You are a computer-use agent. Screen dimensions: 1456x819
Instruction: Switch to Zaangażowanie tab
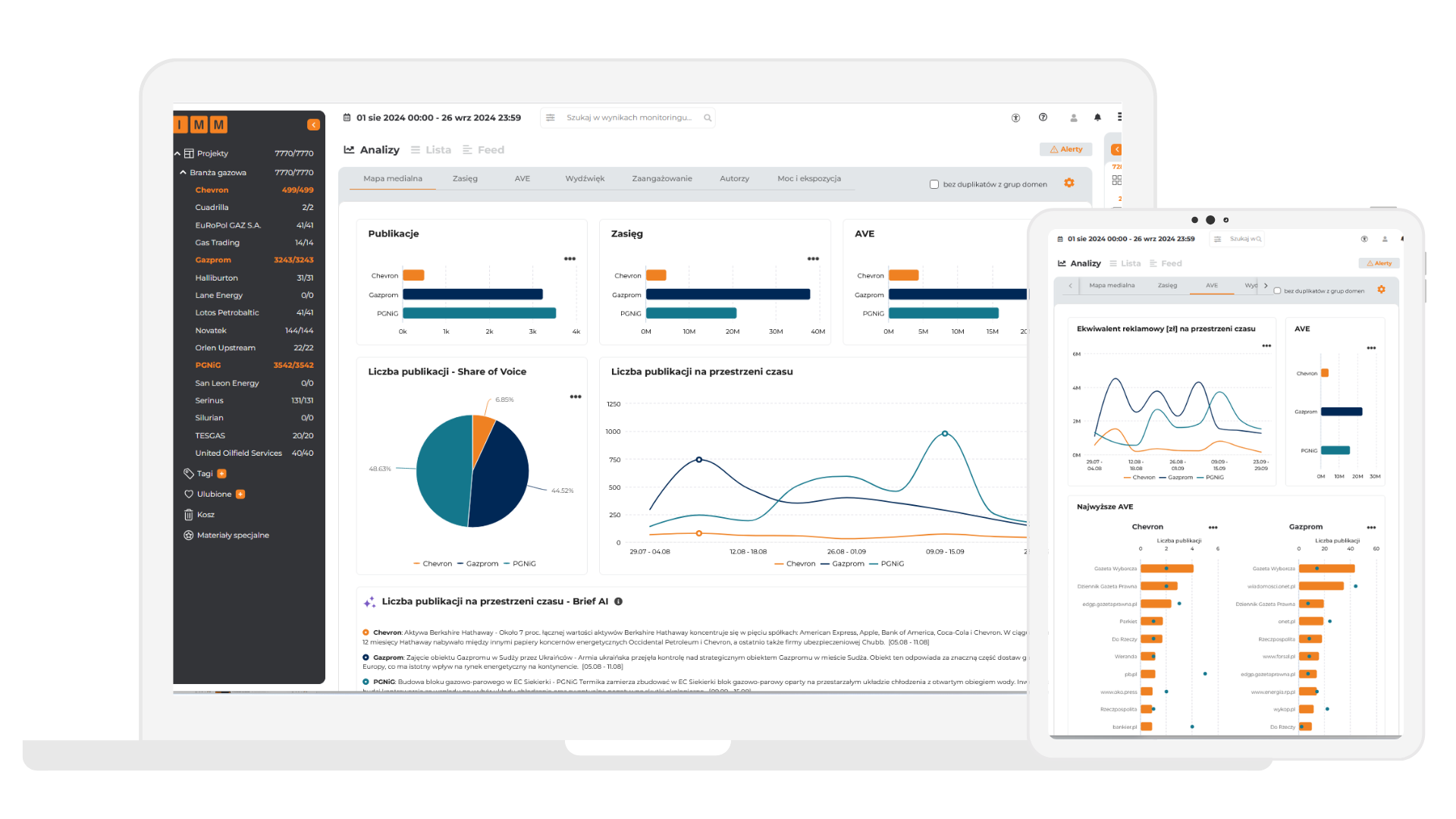pyautogui.click(x=662, y=179)
